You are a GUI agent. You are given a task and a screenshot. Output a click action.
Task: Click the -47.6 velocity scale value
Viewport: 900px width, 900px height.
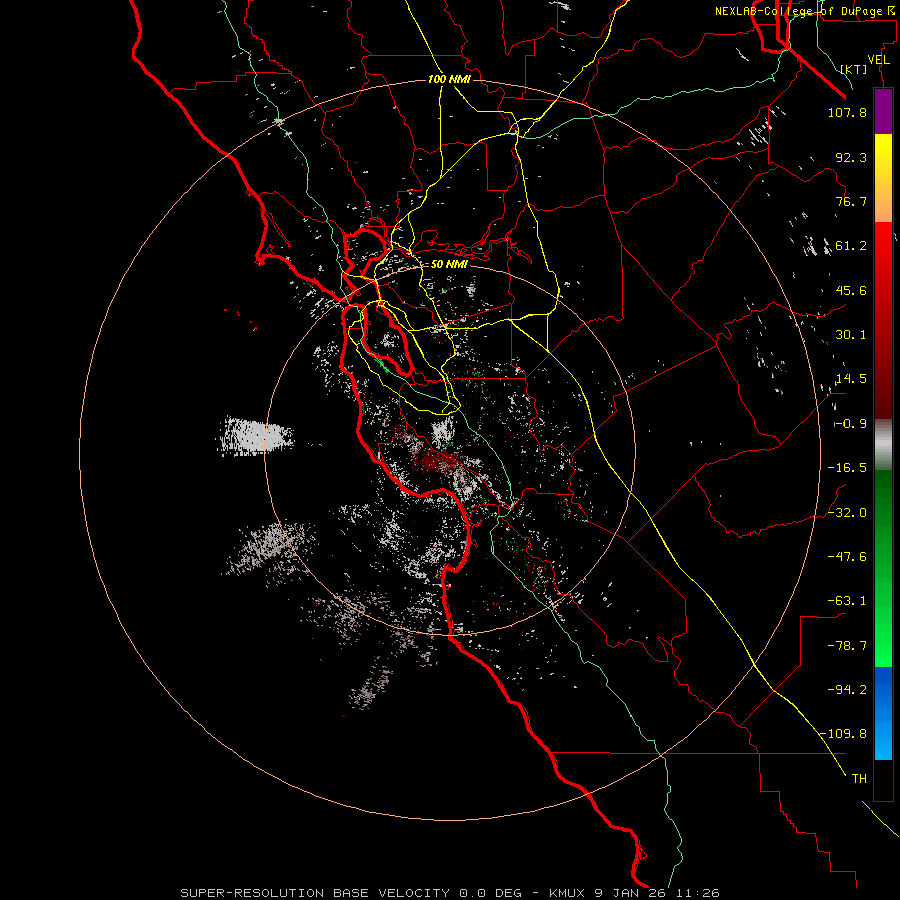click(x=847, y=557)
